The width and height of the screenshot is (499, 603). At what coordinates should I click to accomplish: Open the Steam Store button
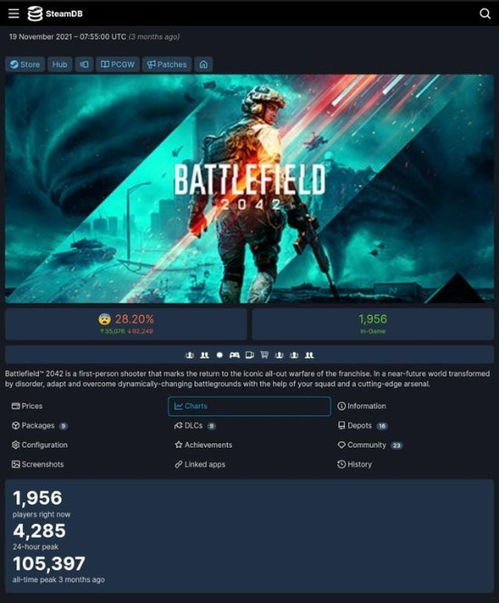tap(25, 64)
